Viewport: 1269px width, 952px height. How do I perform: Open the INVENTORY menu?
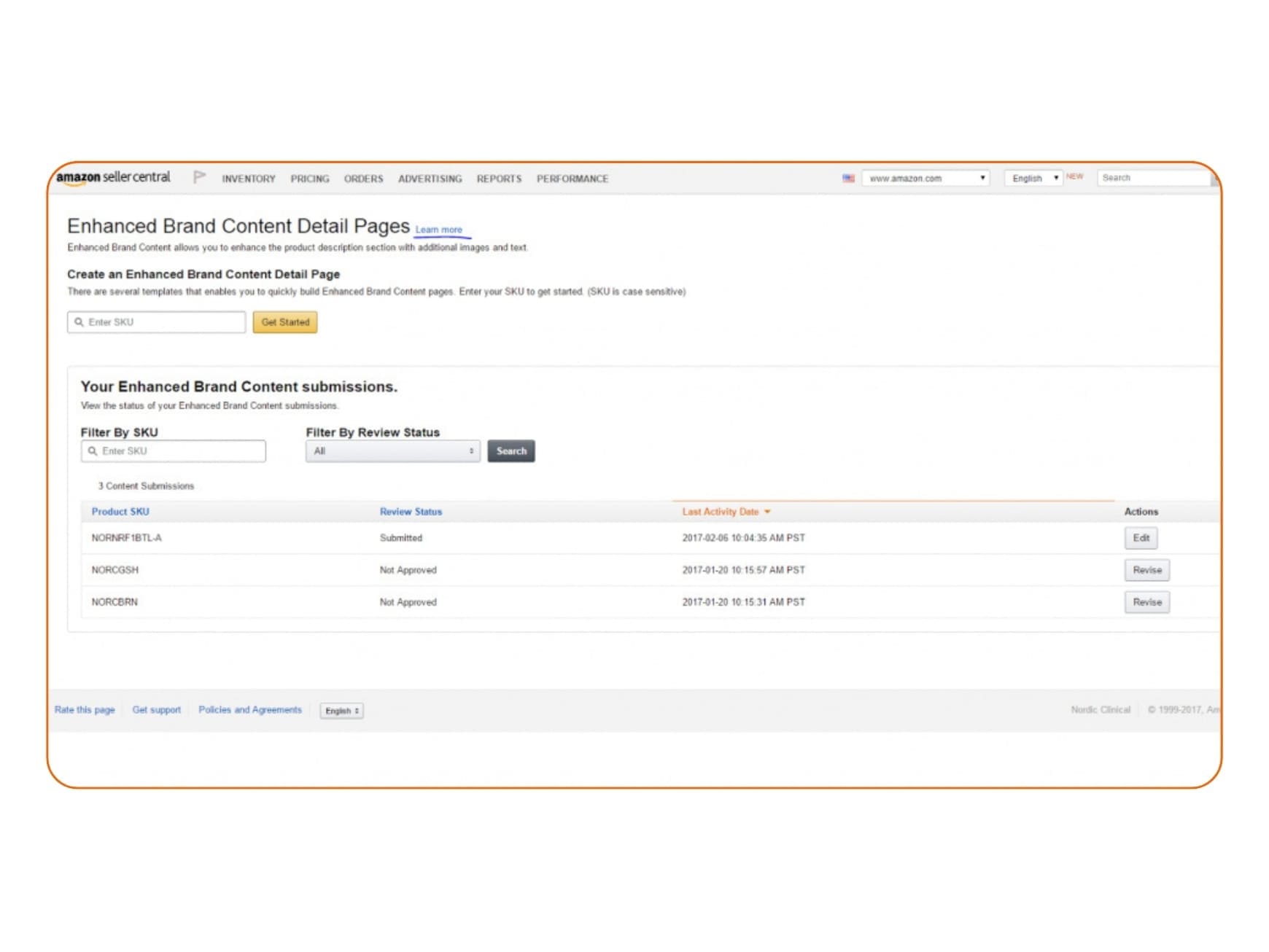pyautogui.click(x=249, y=179)
